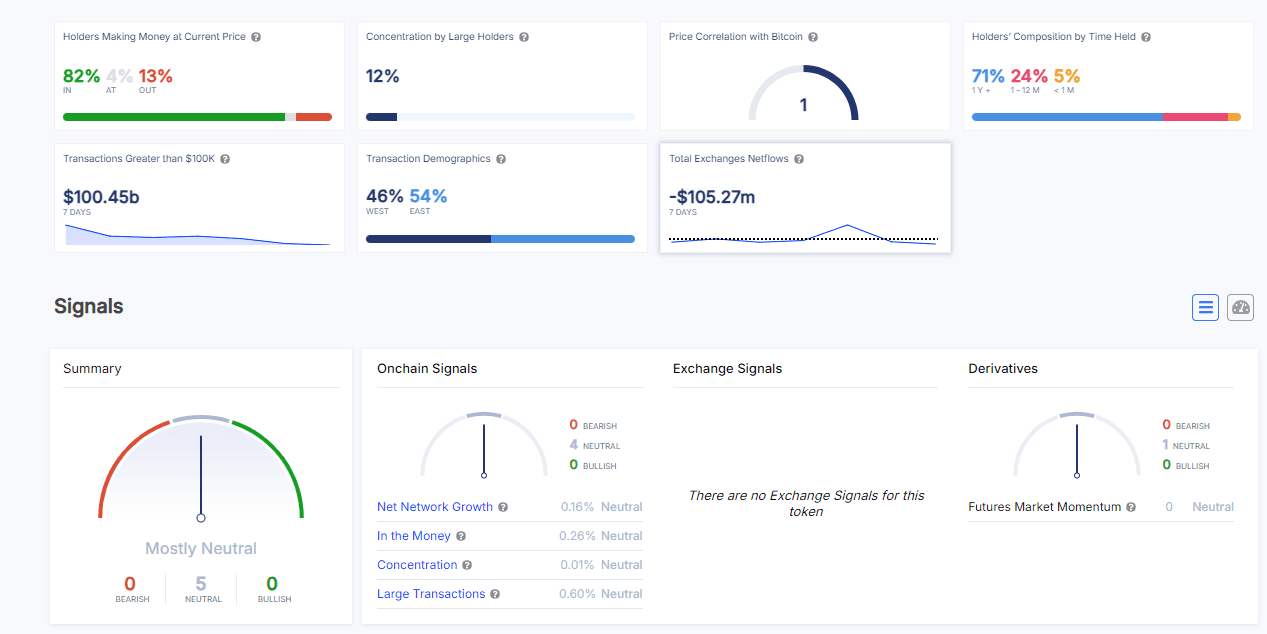Click the East segment of Transaction Demographics bar
This screenshot has width=1267, height=634.
click(562, 239)
